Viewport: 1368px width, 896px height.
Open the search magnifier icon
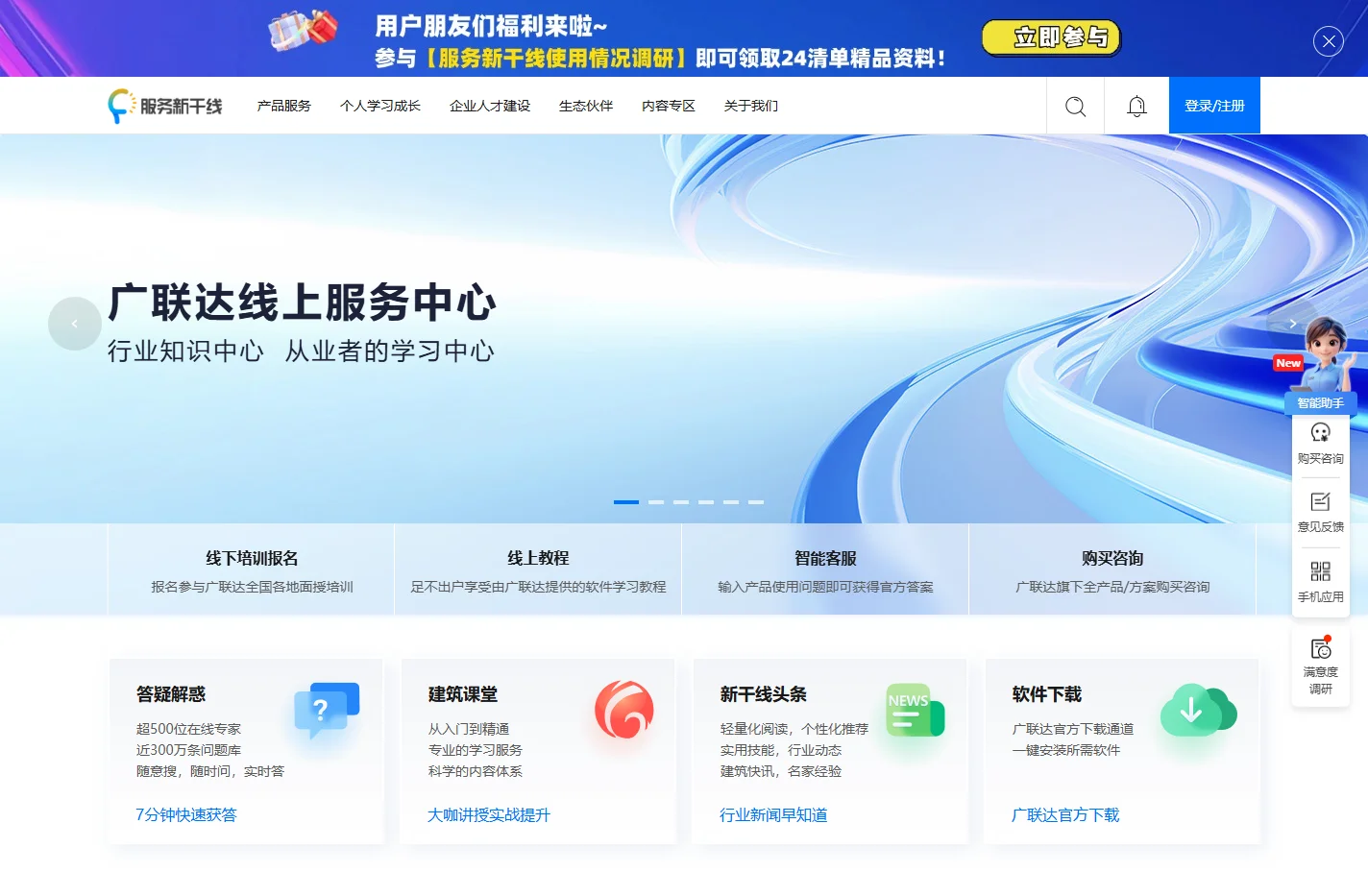[1075, 106]
